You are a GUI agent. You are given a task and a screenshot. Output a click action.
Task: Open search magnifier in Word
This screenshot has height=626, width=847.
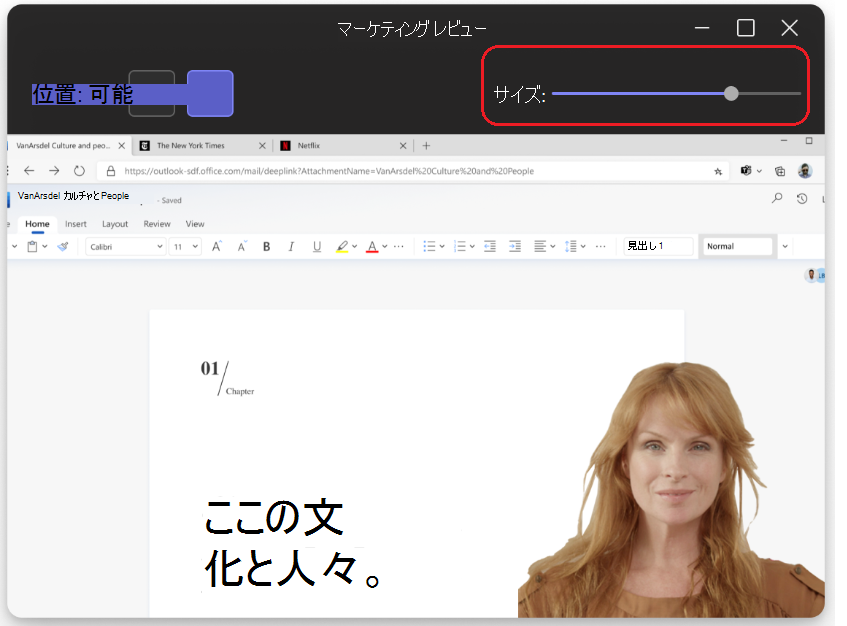coord(777,198)
